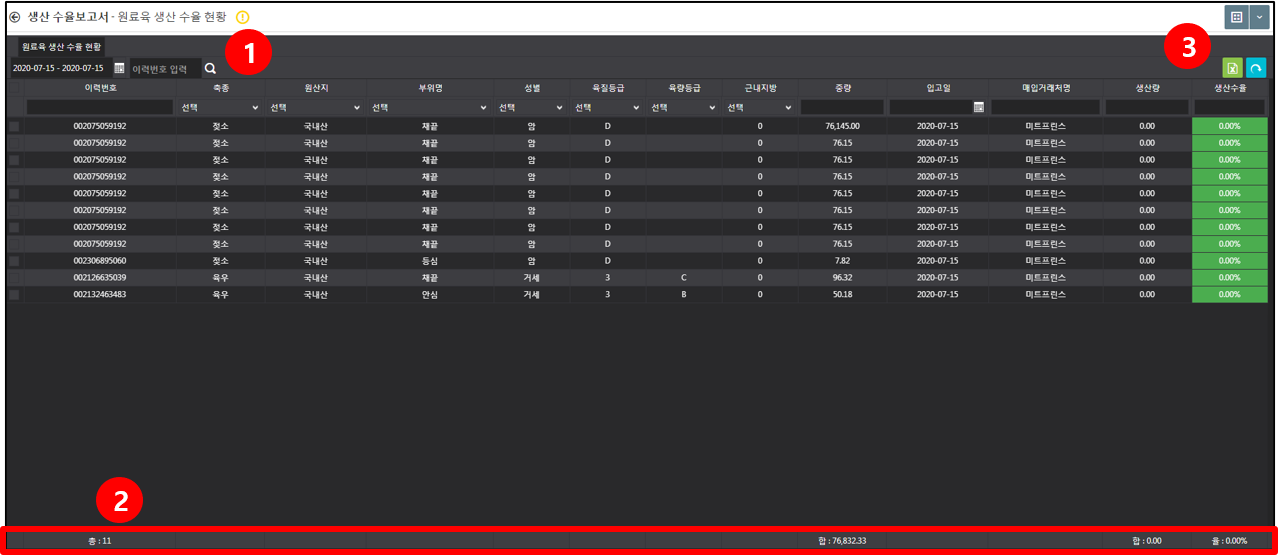Sort by the 생산수율 column header

(x=1229, y=88)
